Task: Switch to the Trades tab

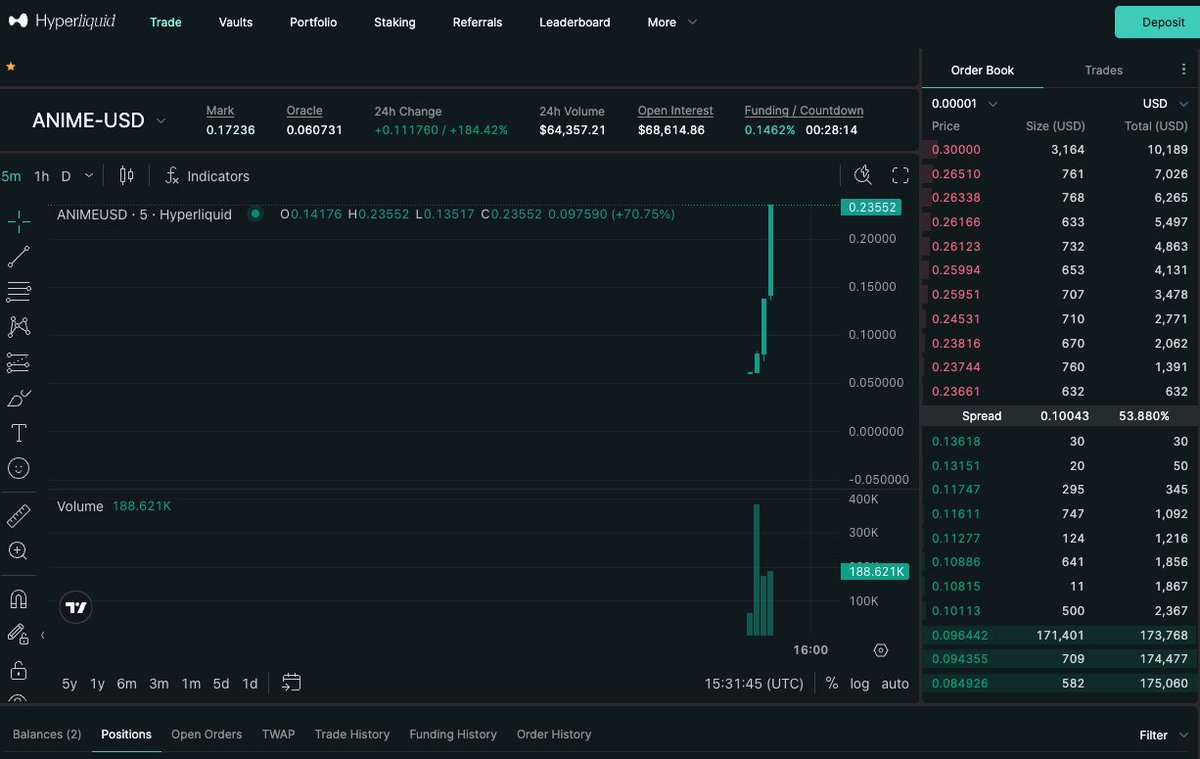Action: point(1103,70)
